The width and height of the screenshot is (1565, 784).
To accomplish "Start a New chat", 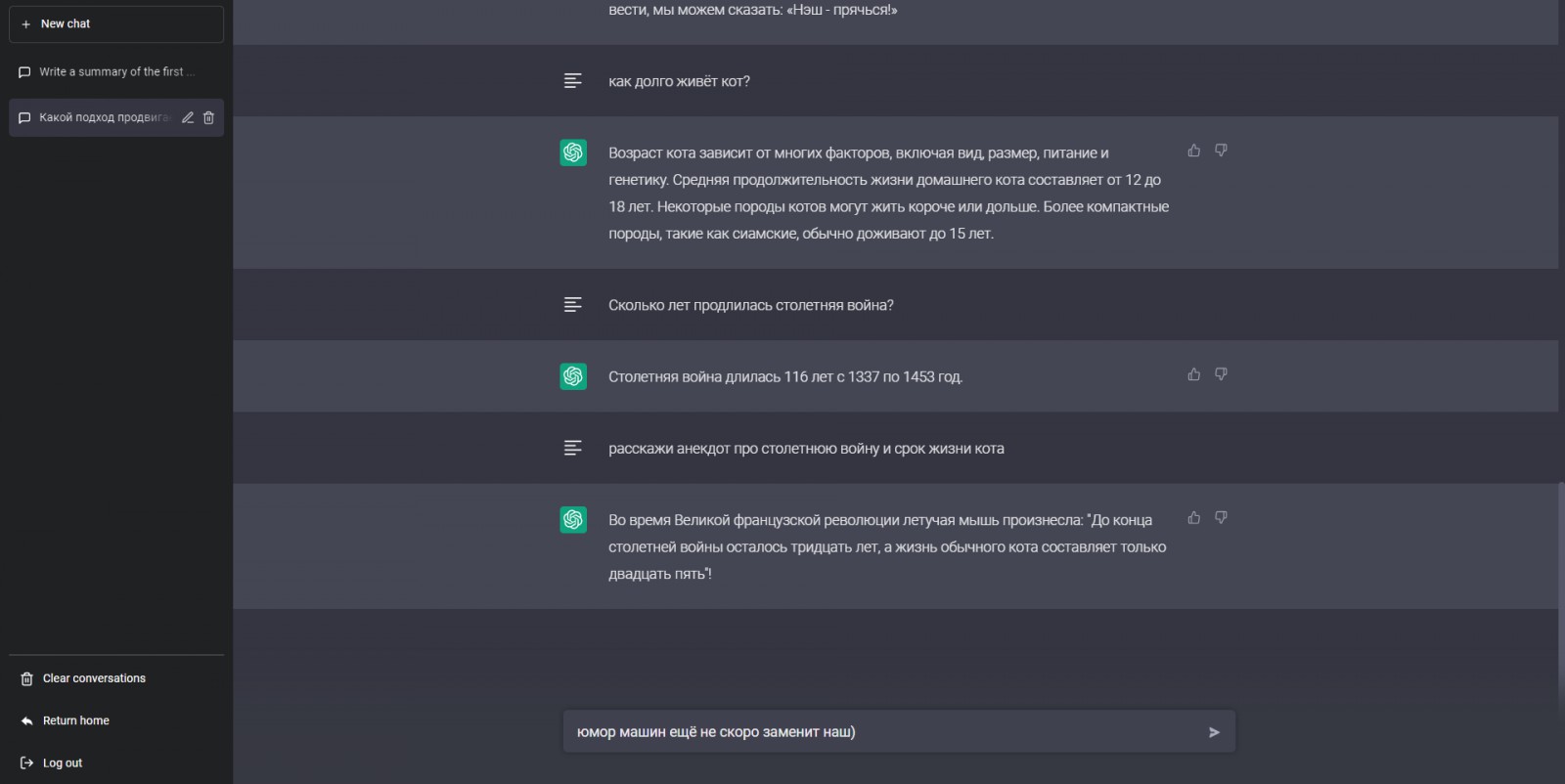I will pyautogui.click(x=115, y=23).
